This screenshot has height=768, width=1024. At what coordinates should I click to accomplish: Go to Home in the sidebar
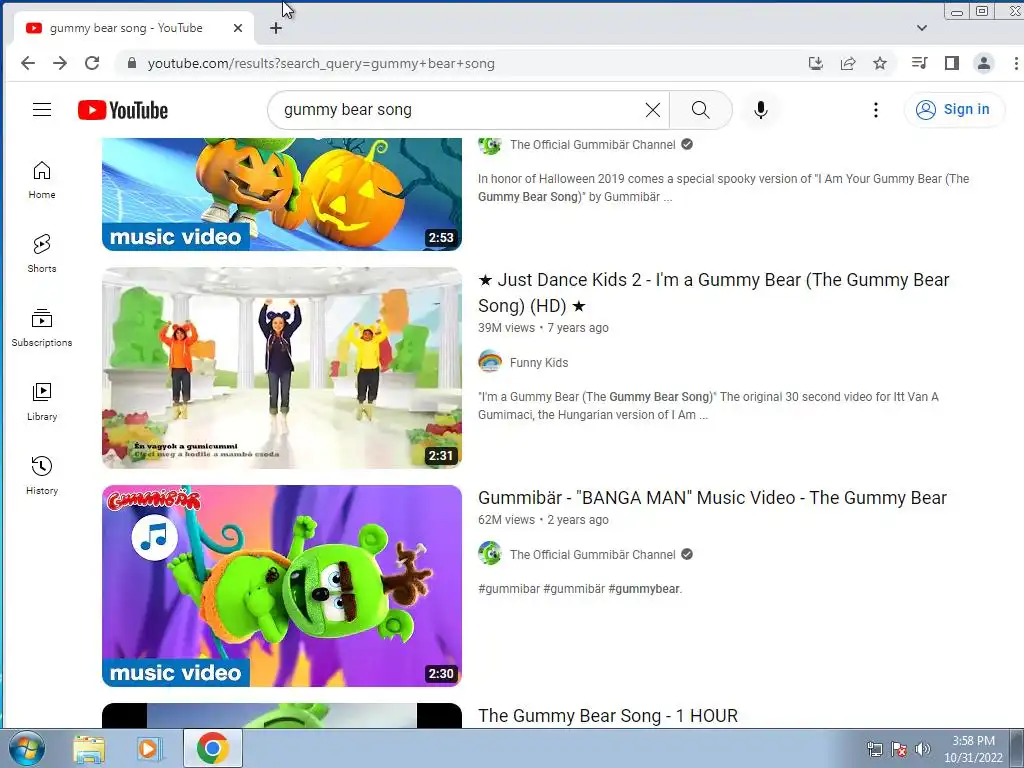42,180
